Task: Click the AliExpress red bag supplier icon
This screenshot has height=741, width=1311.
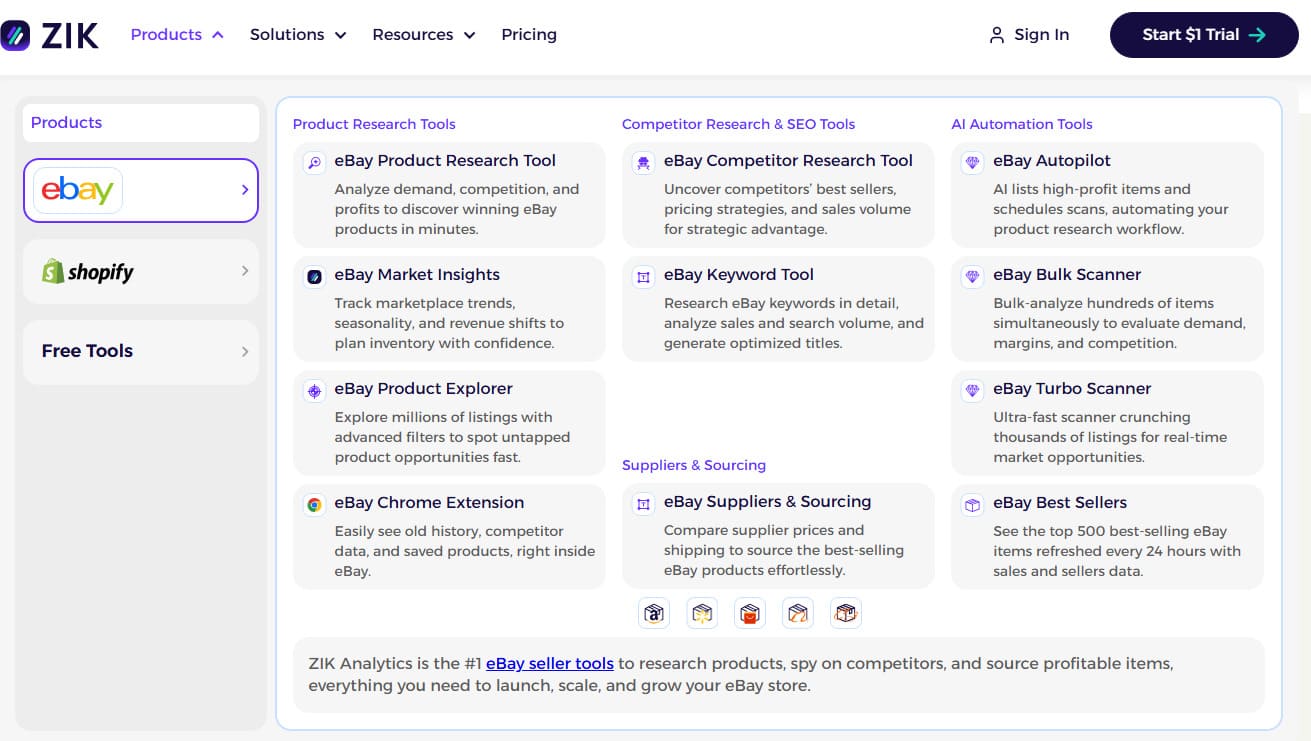Action: tap(750, 613)
